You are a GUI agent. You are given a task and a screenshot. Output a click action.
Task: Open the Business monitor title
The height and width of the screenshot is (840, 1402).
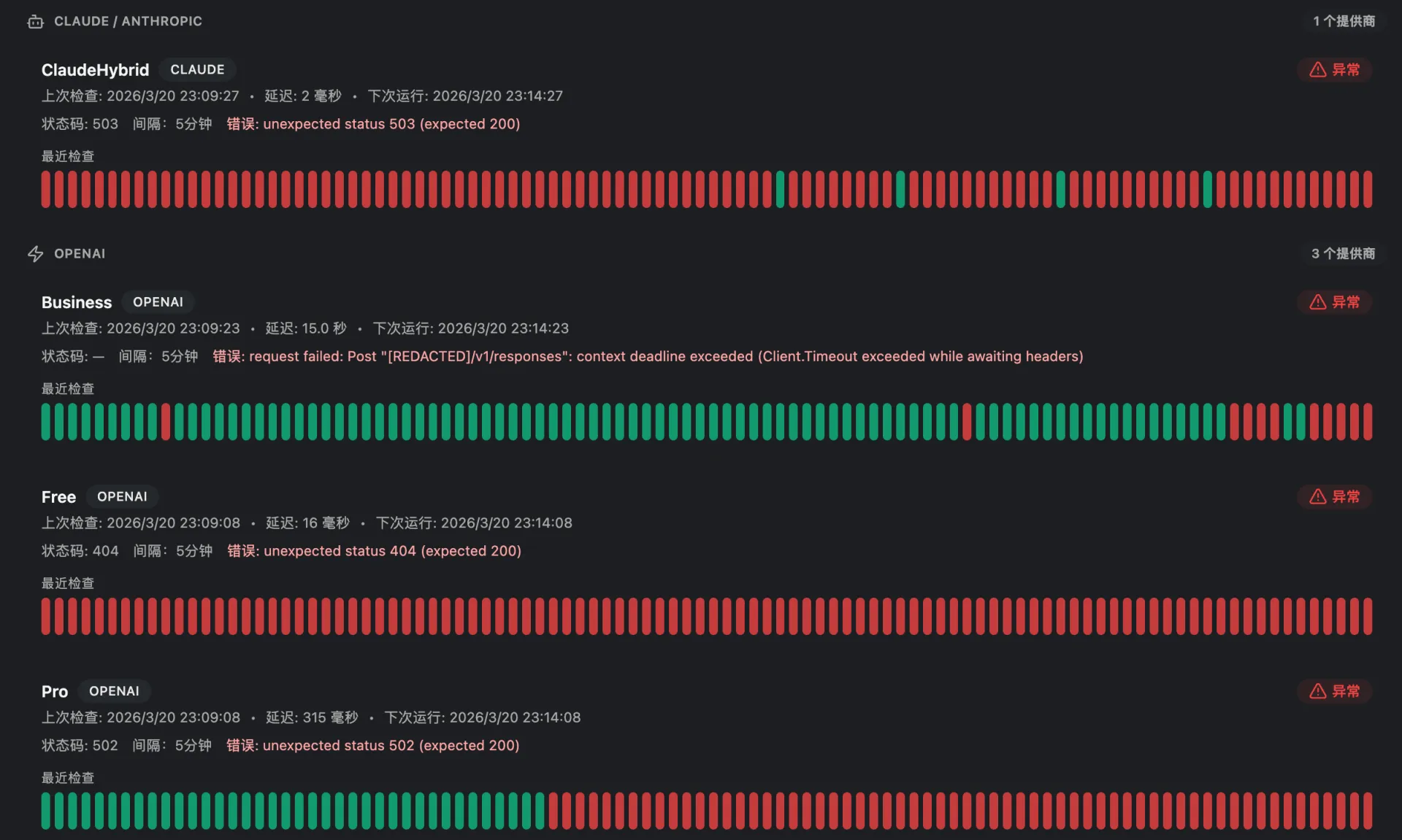point(77,302)
